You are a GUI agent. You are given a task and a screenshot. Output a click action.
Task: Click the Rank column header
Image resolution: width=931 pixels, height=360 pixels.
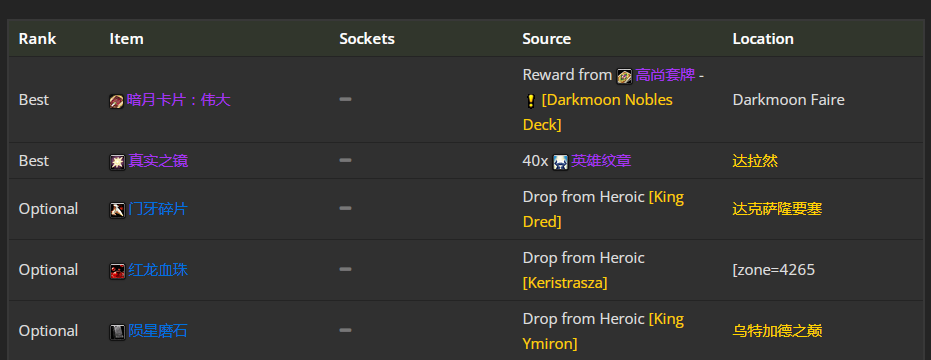click(x=37, y=39)
